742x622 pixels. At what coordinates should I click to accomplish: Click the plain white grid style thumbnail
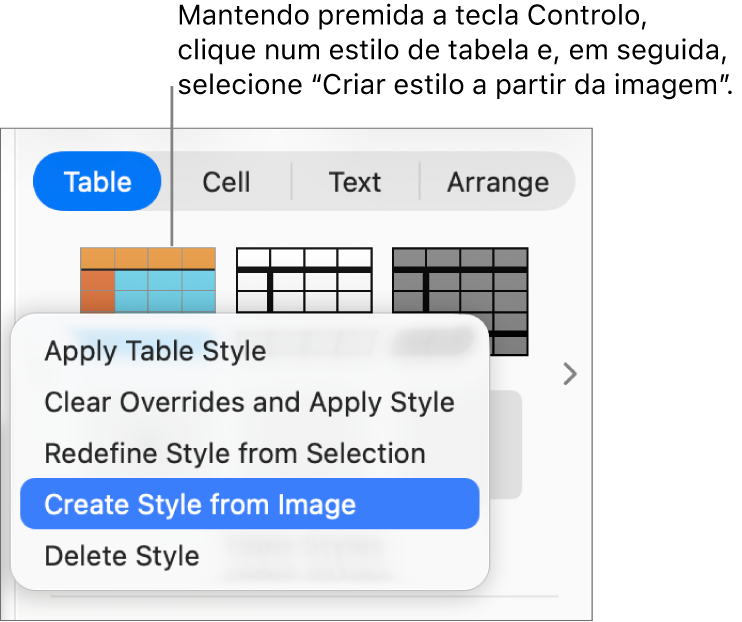pos(304,280)
